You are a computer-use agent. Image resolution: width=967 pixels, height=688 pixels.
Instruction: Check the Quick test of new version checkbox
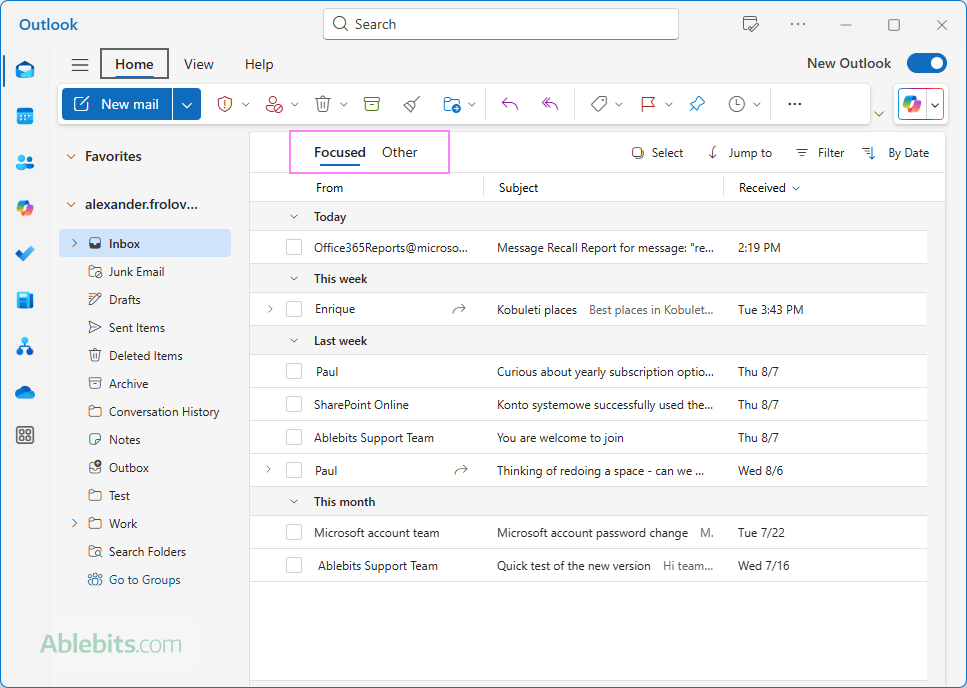click(x=294, y=565)
